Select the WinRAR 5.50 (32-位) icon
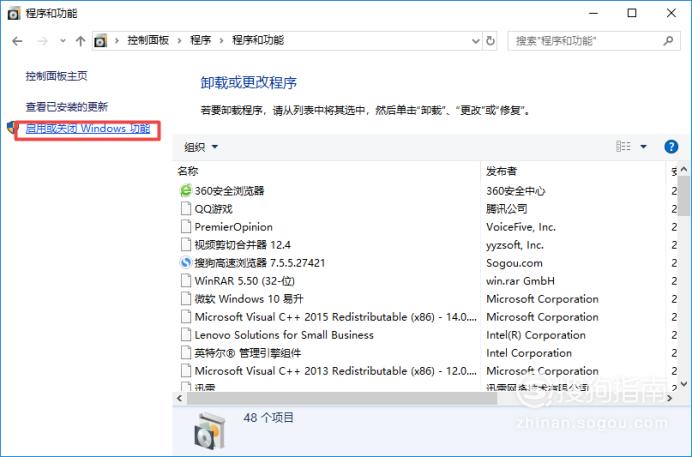Screen dimensions: 692x457 (186, 281)
